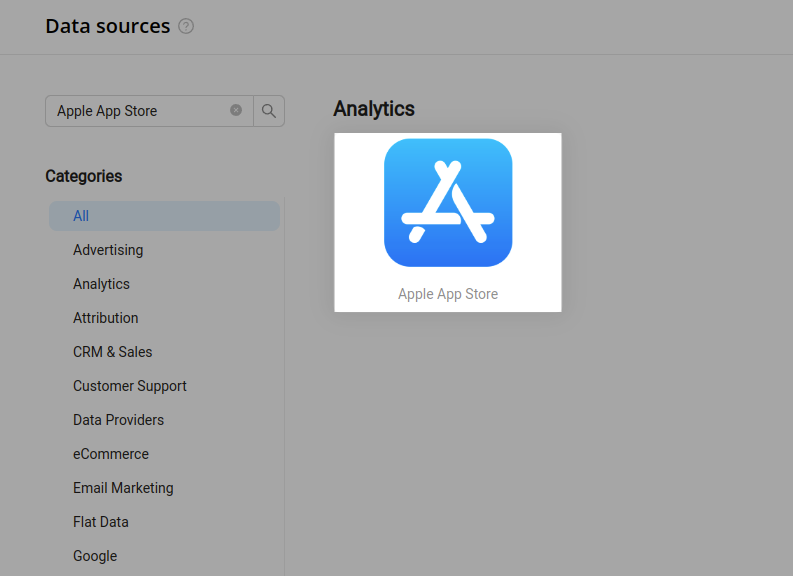Select the Attribution category
Image resolution: width=793 pixels, height=576 pixels.
coord(106,318)
